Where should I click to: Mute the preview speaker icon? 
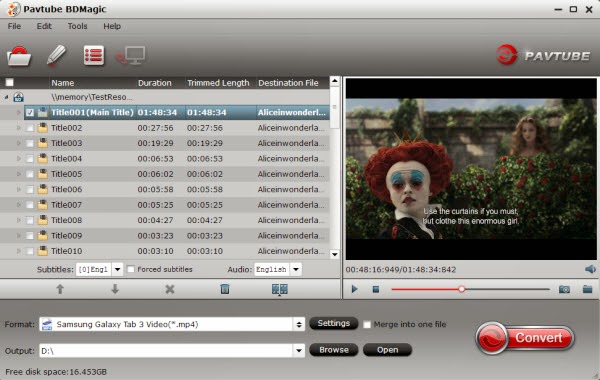coord(590,269)
